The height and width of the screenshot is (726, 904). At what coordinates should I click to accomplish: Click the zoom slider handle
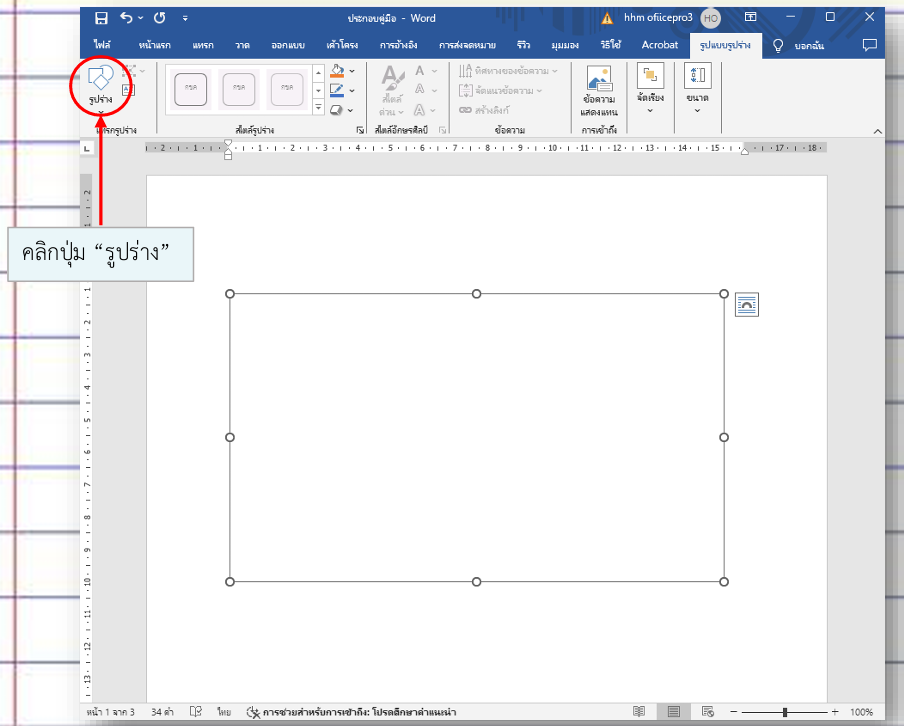click(785, 712)
